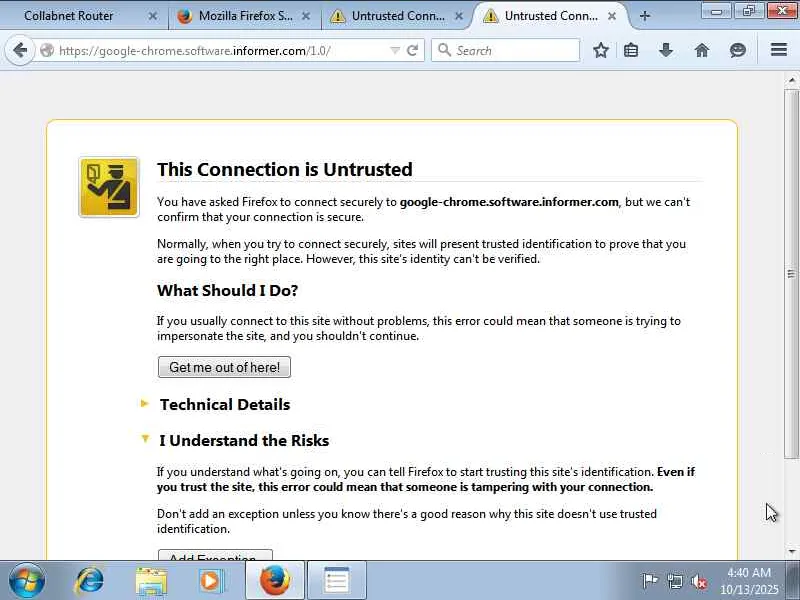800x600 pixels.
Task: Show bookmarks list icon
Action: (x=631, y=50)
